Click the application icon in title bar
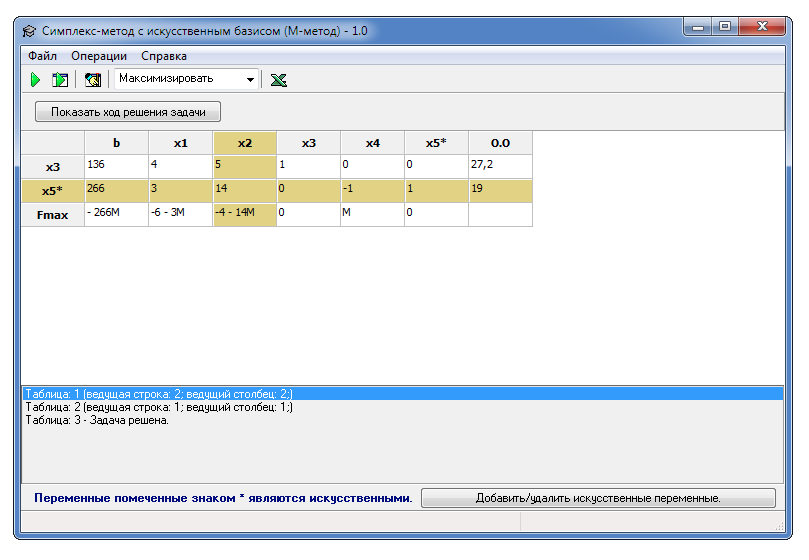The width and height of the screenshot is (809, 560). pos(29,31)
